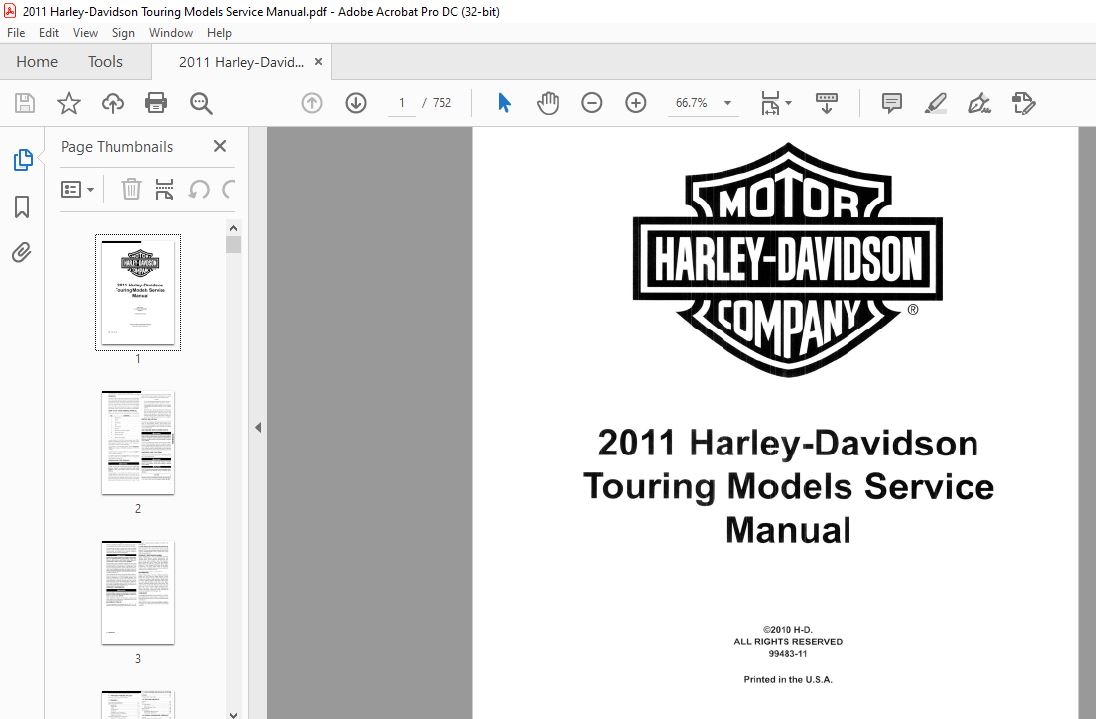Add a sticky note comment
This screenshot has width=1096, height=719.
(x=892, y=103)
